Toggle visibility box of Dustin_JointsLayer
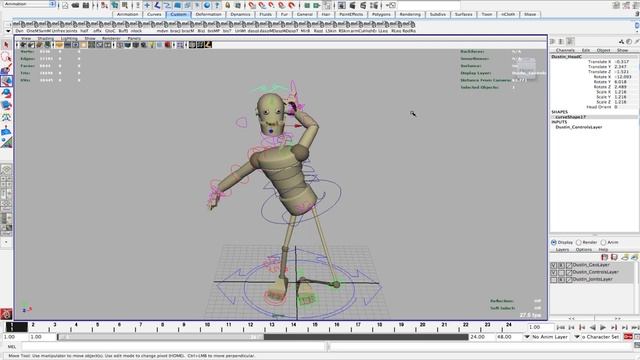The image size is (640, 360). tap(554, 280)
